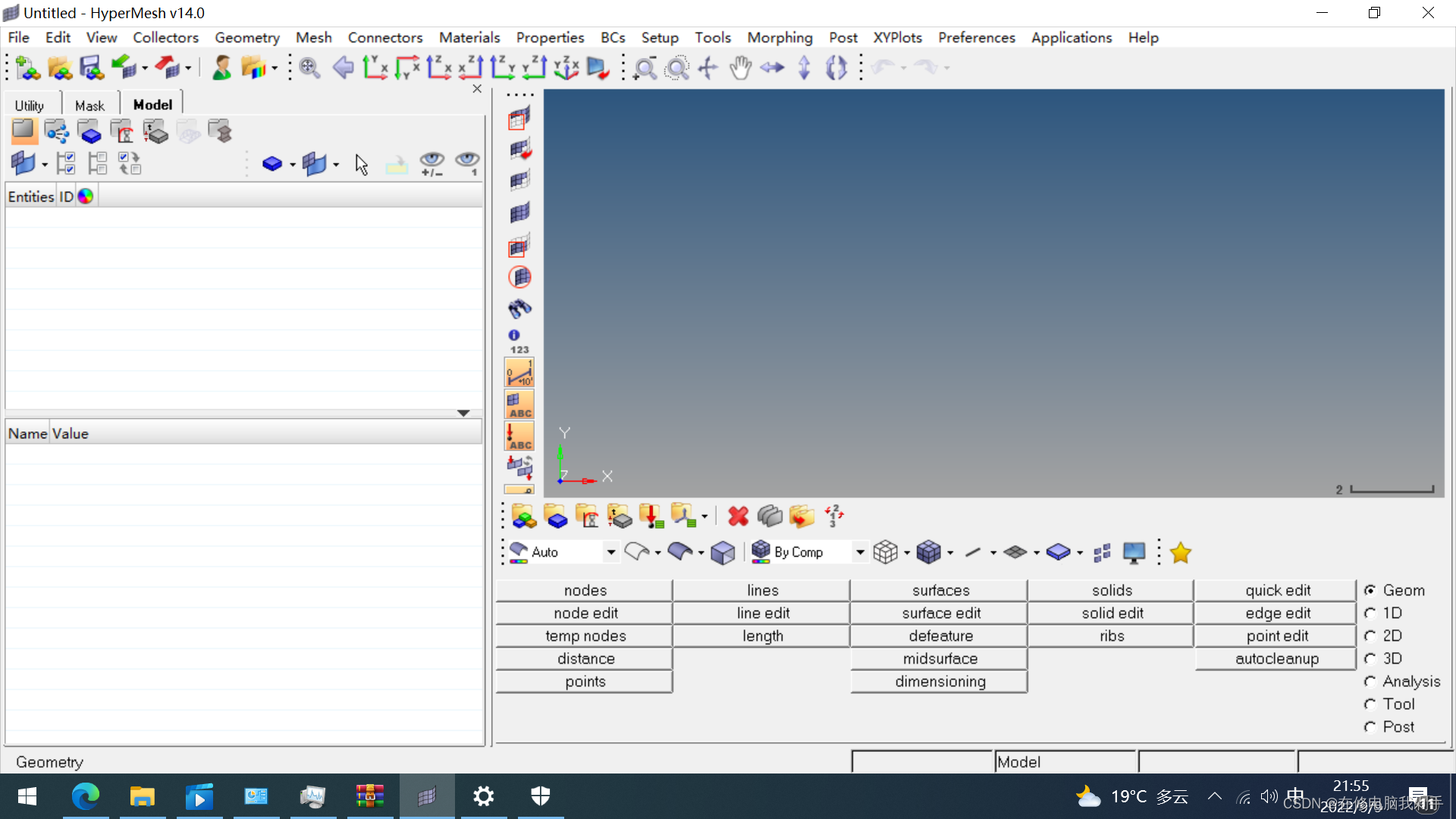Switch to the Utility tab

[30, 105]
